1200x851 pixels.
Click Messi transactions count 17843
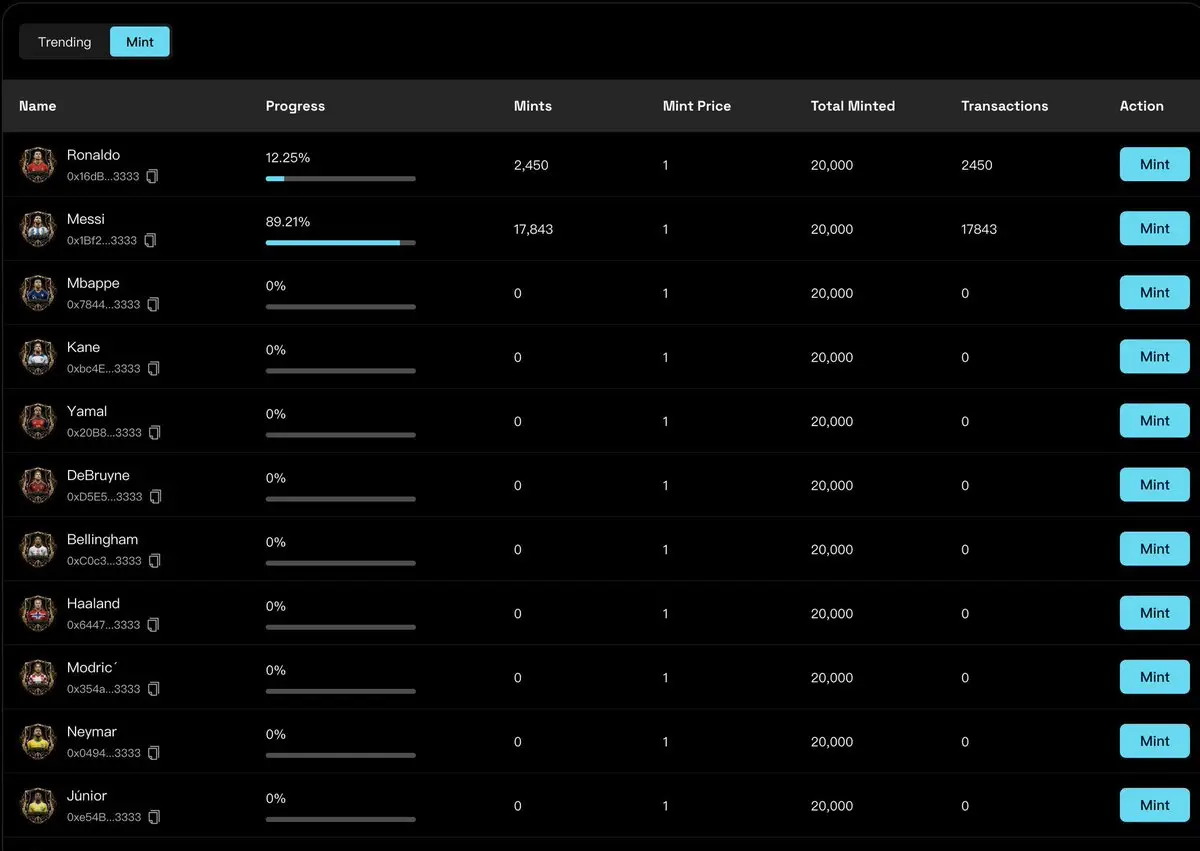(x=979, y=229)
